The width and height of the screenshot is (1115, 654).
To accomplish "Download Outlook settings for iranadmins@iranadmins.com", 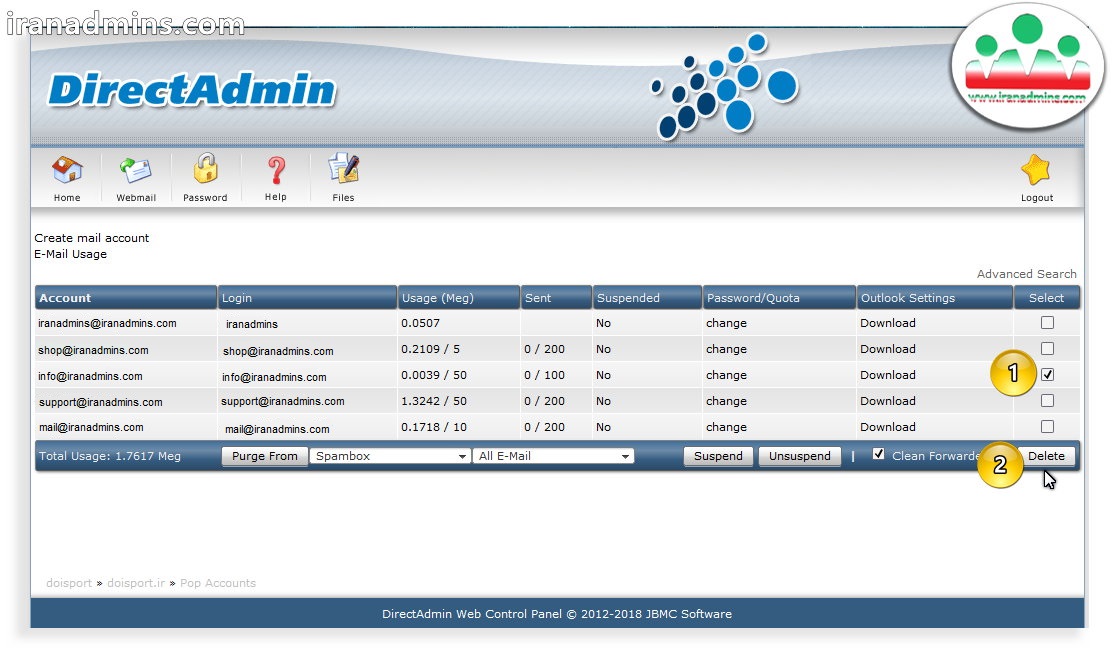I will click(887, 323).
